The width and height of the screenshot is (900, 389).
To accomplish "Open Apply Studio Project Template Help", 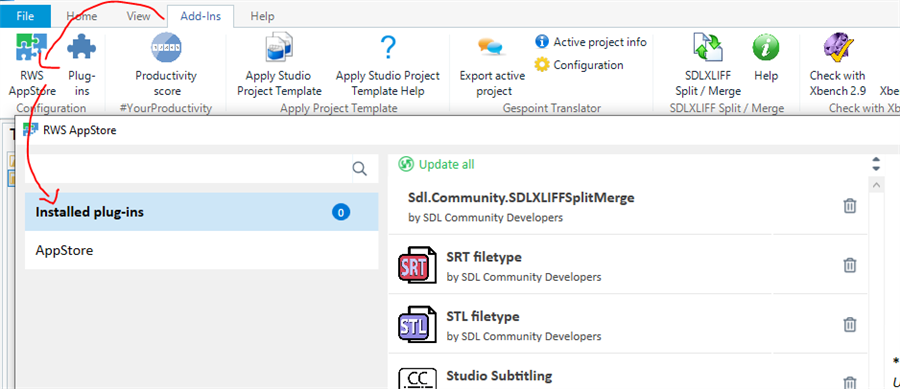I will [x=388, y=64].
